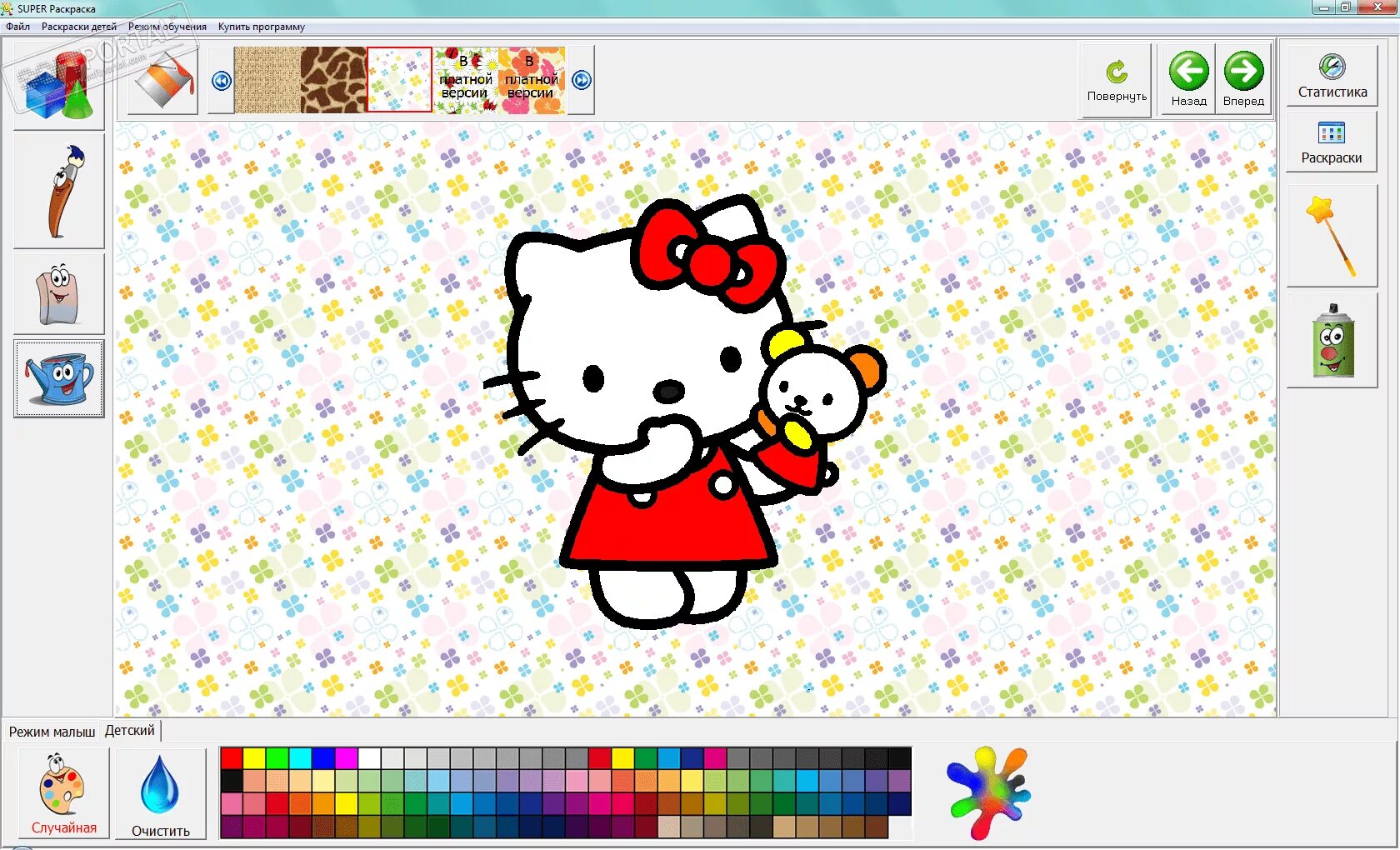Select the eraser tool
1400x850 pixels.
pos(59,295)
